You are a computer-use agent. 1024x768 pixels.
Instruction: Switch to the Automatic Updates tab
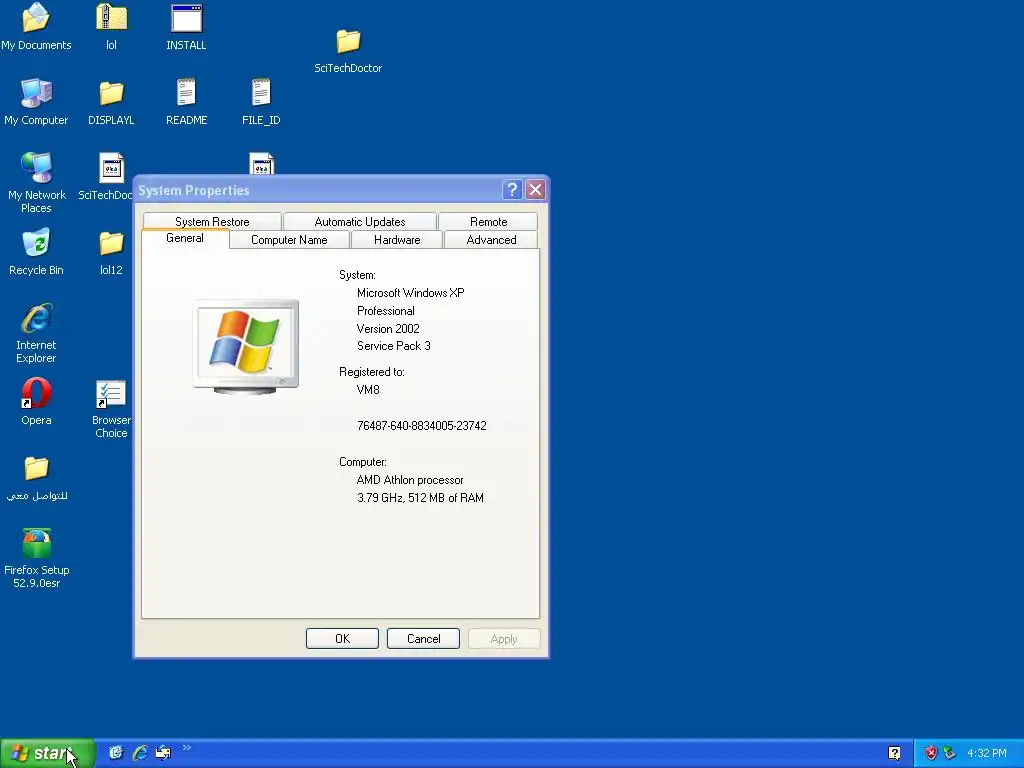tap(360, 221)
